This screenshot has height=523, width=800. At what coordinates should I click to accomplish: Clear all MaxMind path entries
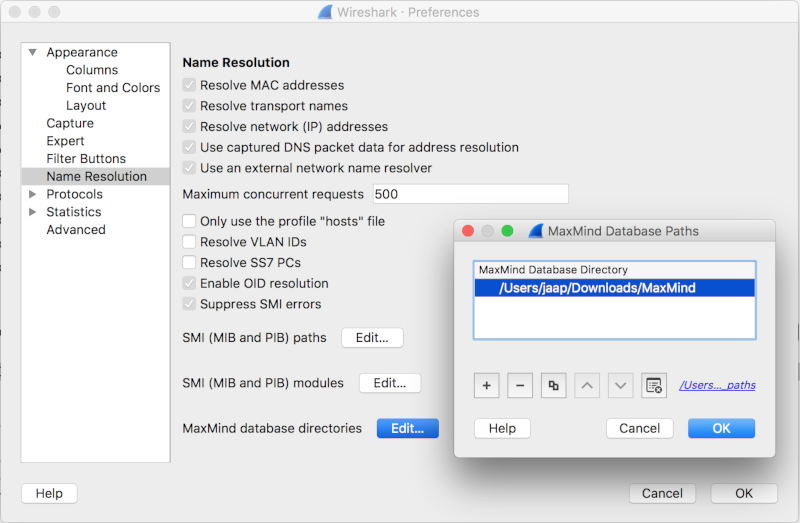pyautogui.click(x=654, y=385)
